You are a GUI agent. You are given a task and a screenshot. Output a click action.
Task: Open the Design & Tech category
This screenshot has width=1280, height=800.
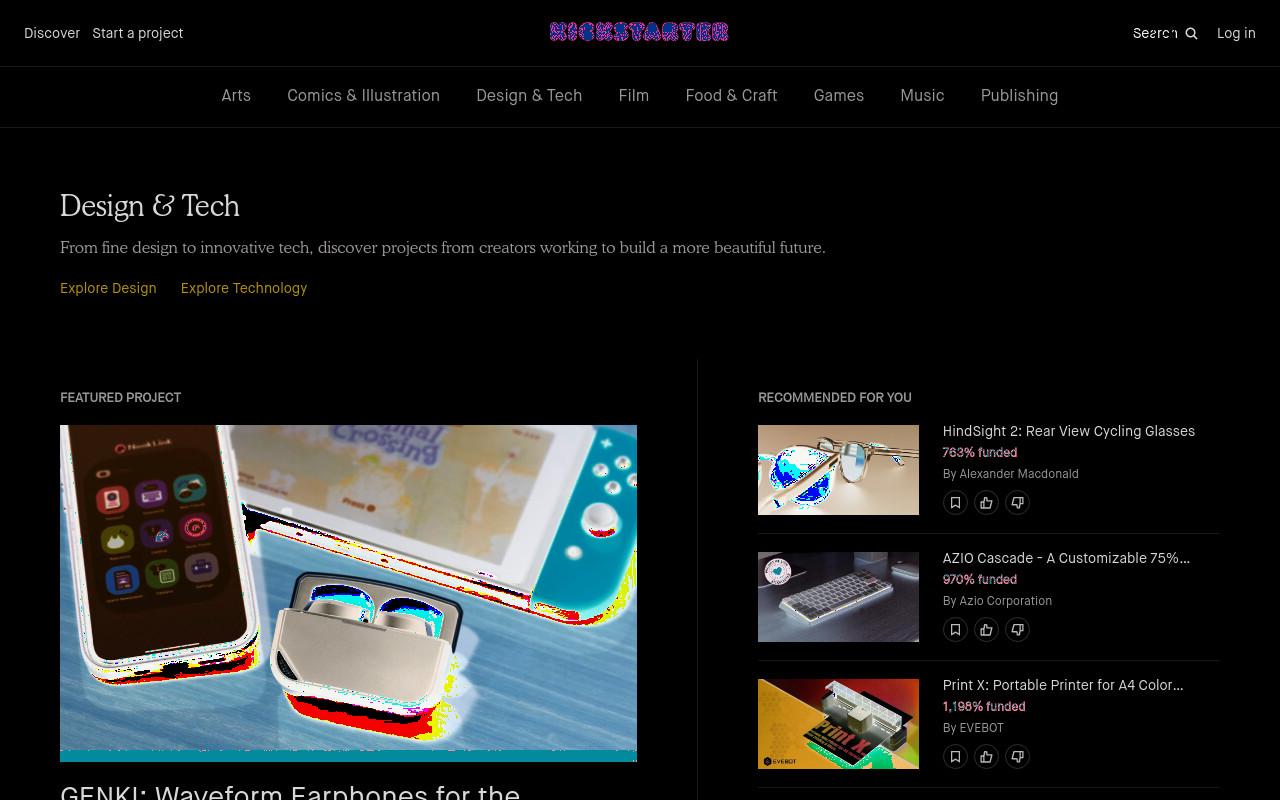pos(529,96)
